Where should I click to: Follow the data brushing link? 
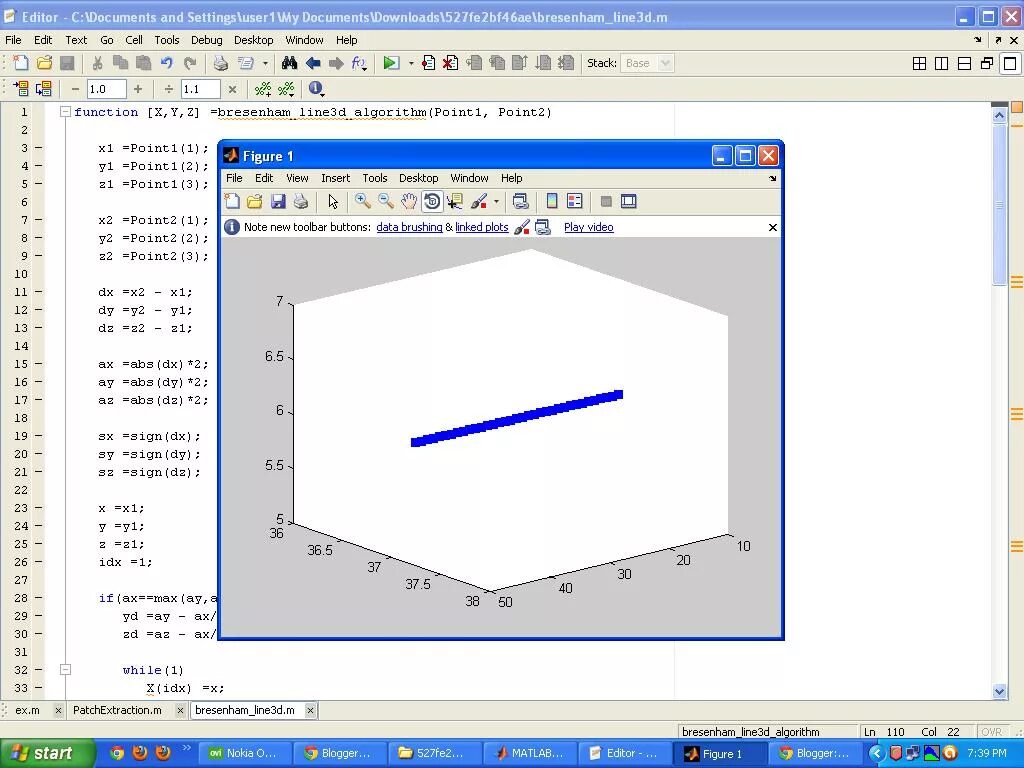tap(409, 227)
